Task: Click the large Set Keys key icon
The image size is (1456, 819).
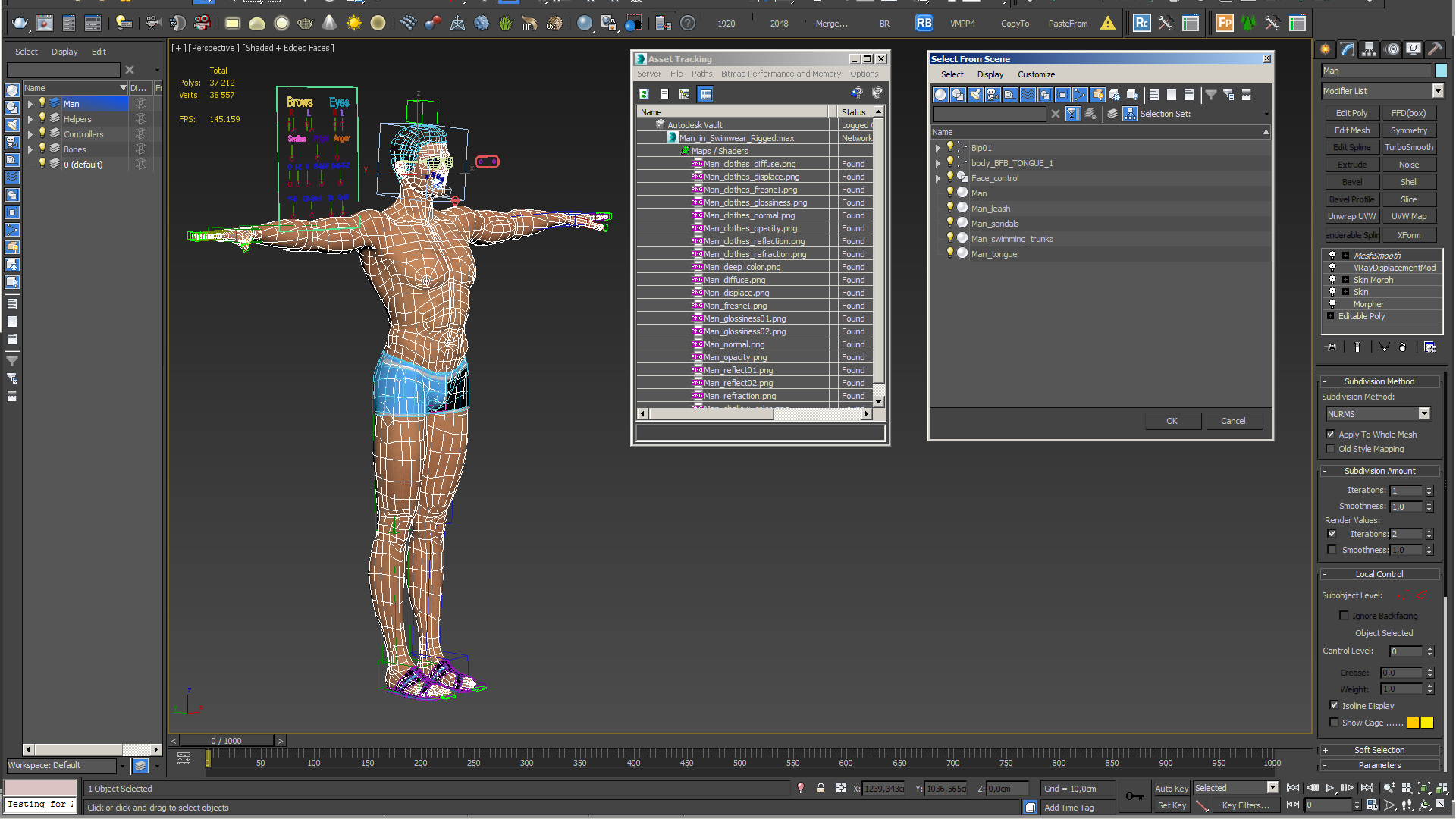Action: click(1134, 796)
